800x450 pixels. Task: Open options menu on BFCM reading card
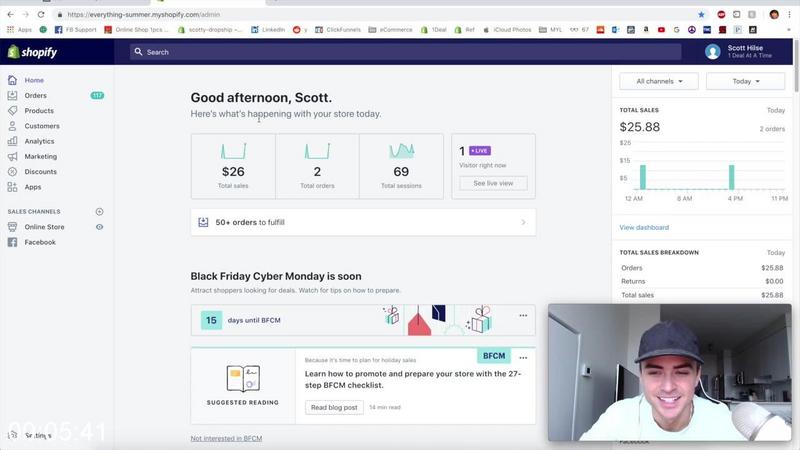coord(523,358)
